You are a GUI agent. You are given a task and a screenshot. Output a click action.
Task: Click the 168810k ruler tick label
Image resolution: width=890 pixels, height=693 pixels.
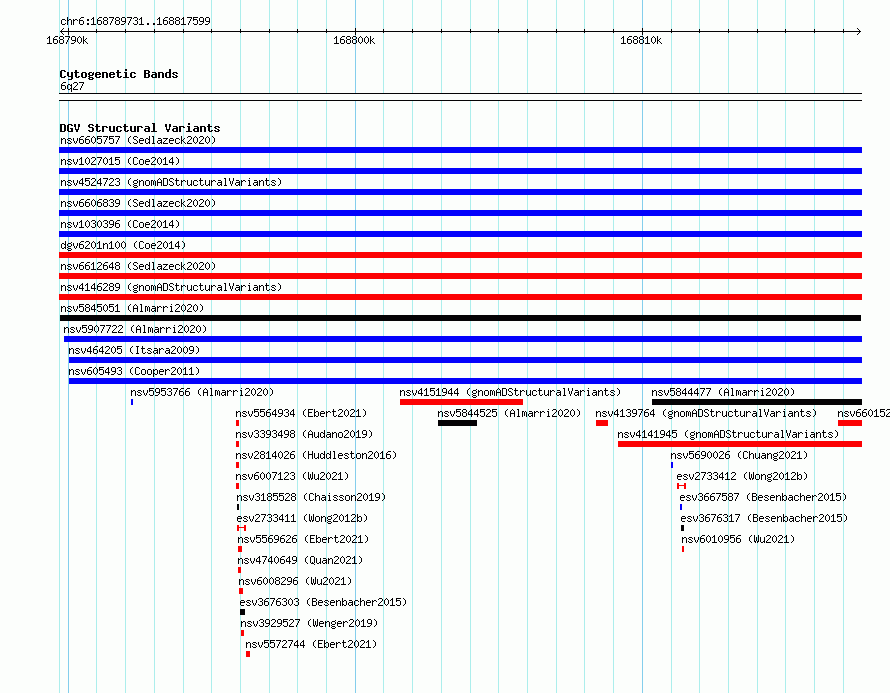[641, 41]
